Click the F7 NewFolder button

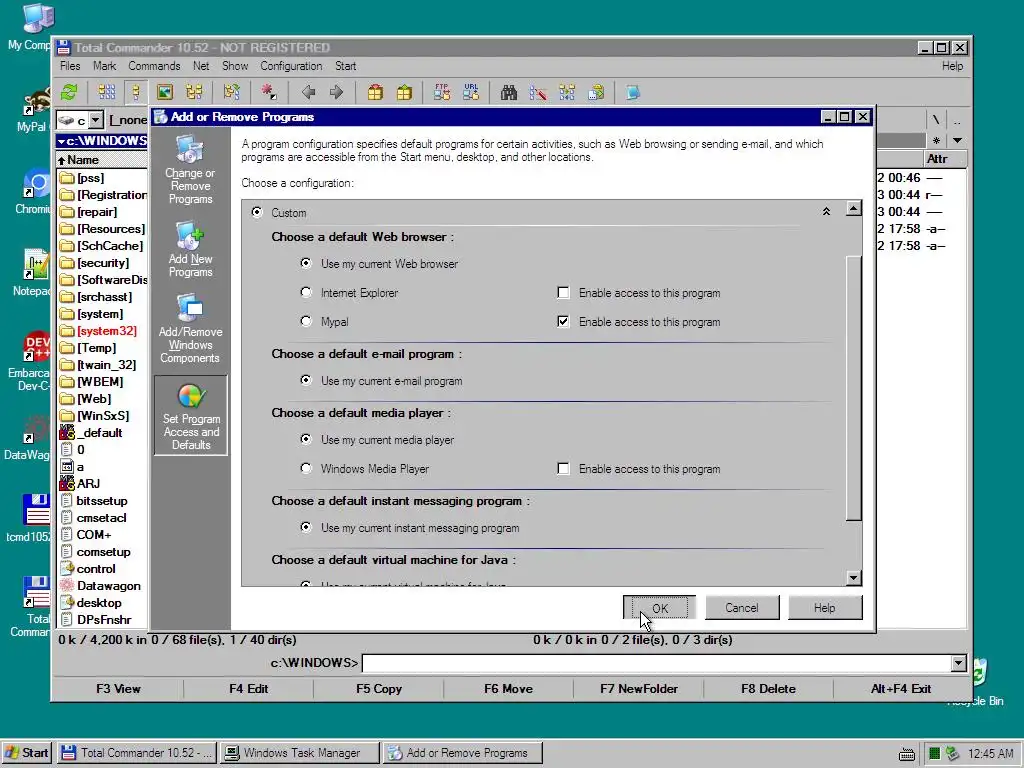pos(639,689)
